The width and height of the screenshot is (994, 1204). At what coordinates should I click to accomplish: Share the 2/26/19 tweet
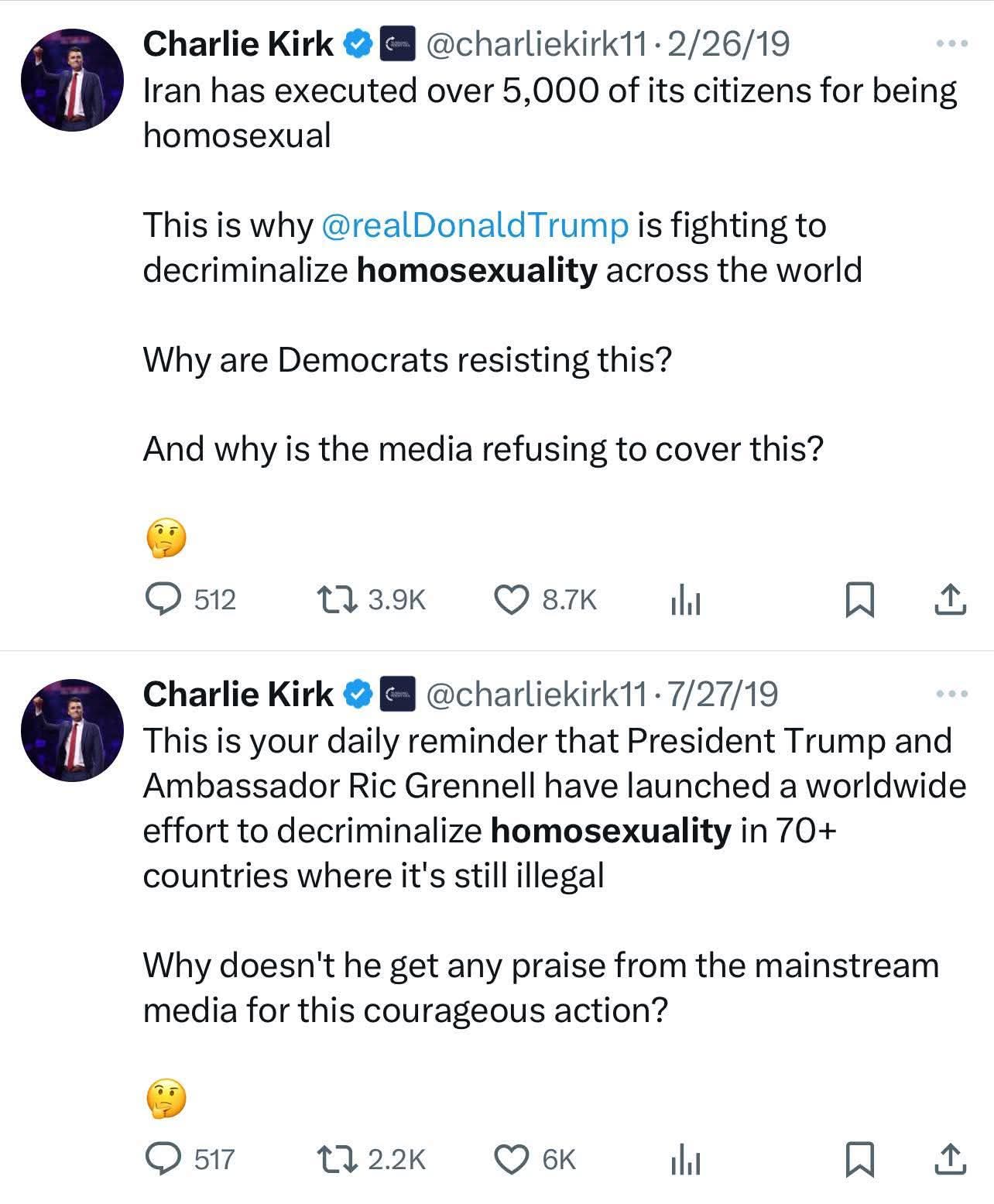[x=951, y=600]
